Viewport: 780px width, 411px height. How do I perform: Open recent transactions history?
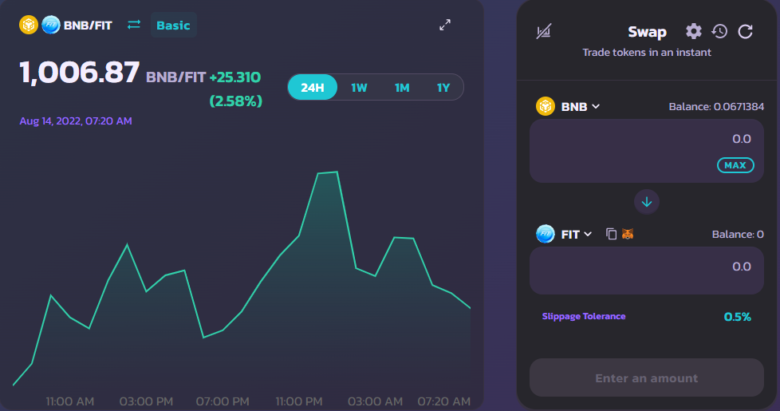tap(719, 31)
